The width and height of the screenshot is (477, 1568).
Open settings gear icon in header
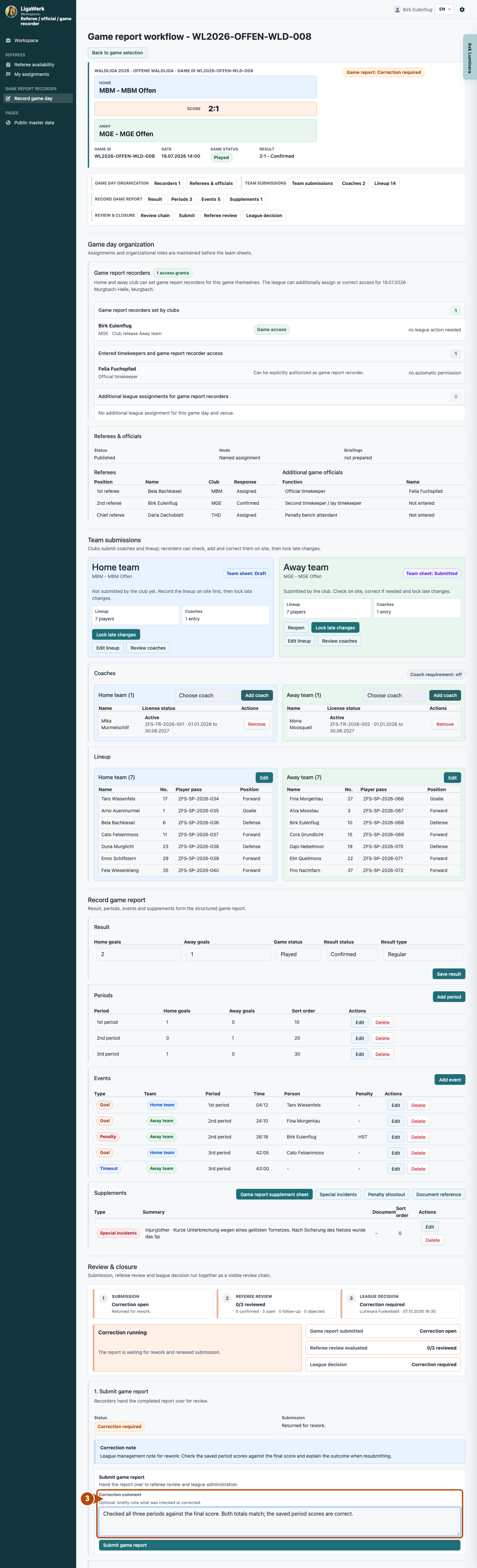[x=462, y=10]
